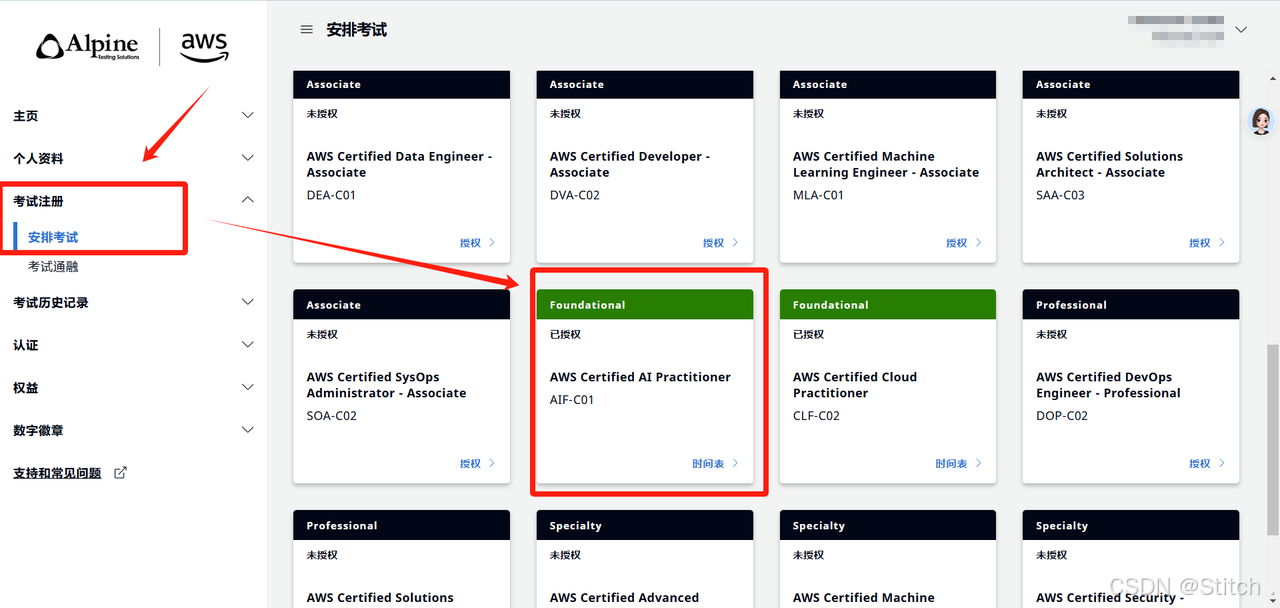Open 支持和常见问题 link

coord(57,473)
